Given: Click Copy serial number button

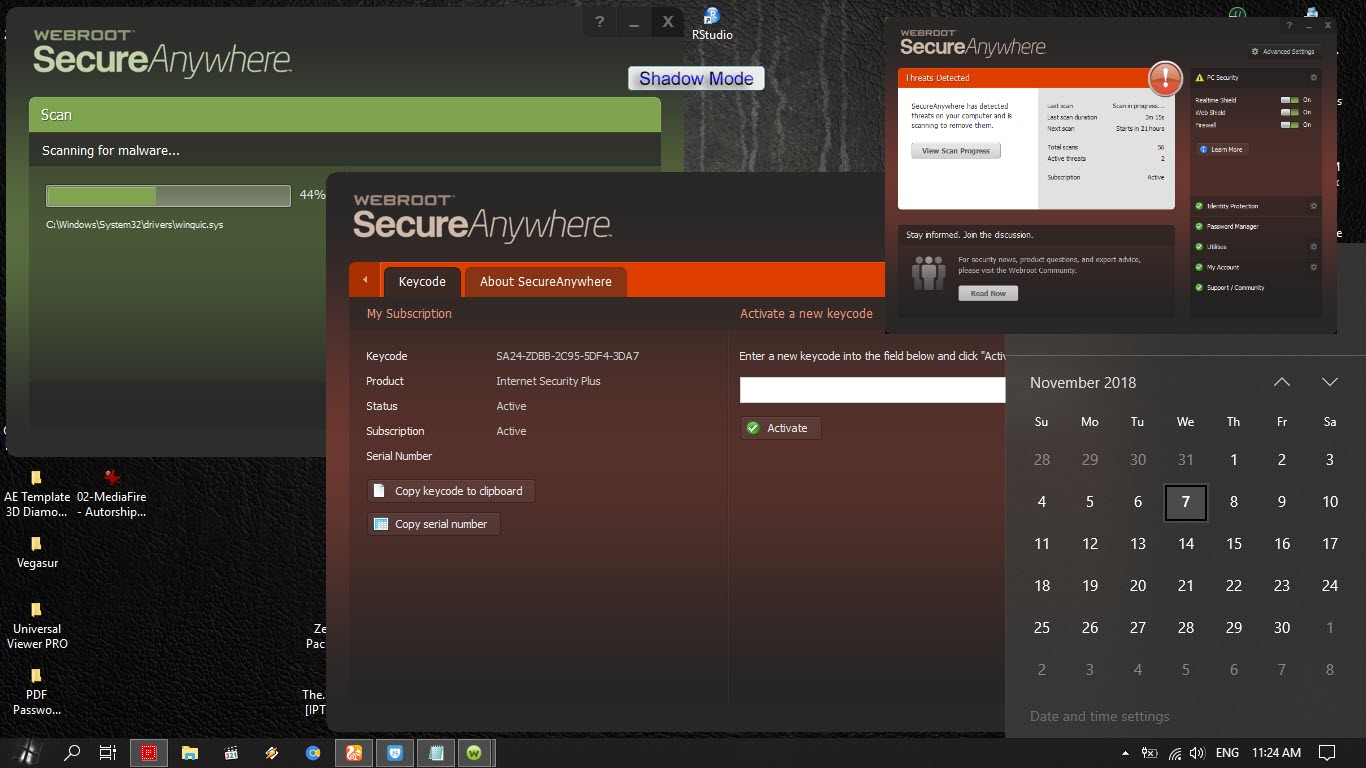Looking at the screenshot, I should [x=434, y=524].
